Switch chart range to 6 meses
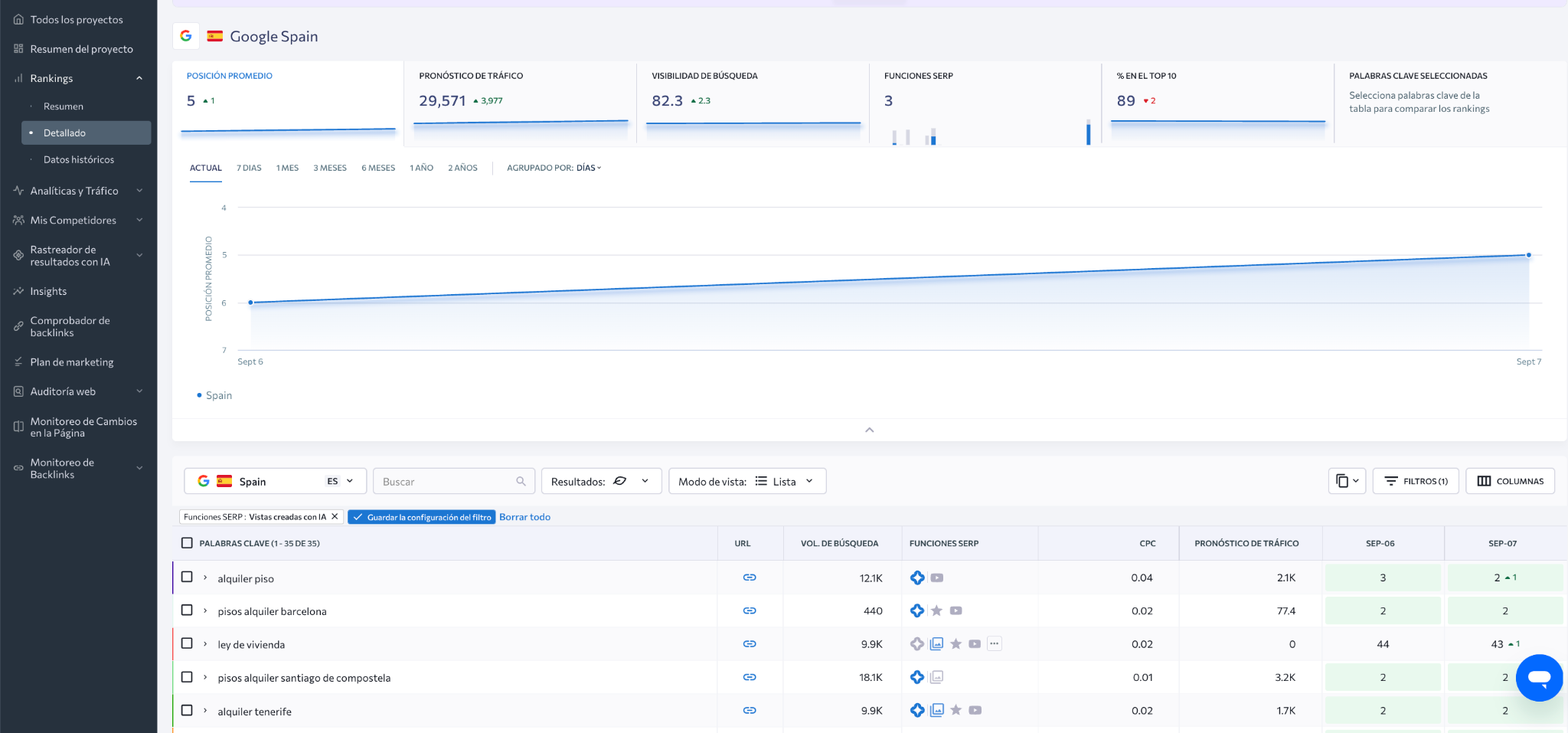The image size is (1568, 733). point(378,168)
